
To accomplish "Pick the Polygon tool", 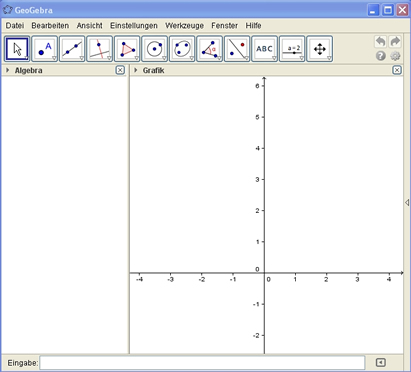I will click(127, 49).
